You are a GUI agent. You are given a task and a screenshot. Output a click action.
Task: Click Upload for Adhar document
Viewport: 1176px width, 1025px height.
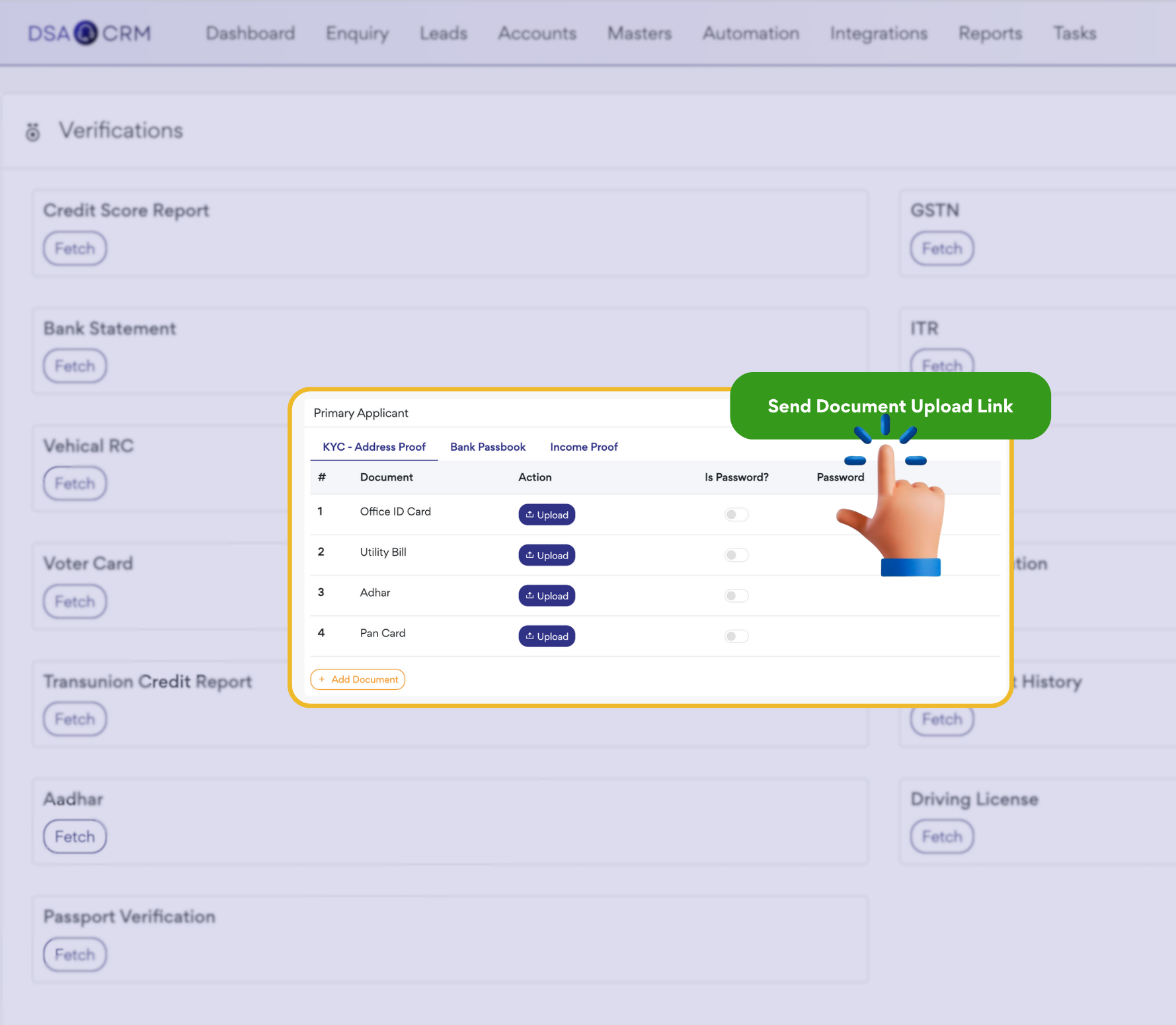click(546, 596)
